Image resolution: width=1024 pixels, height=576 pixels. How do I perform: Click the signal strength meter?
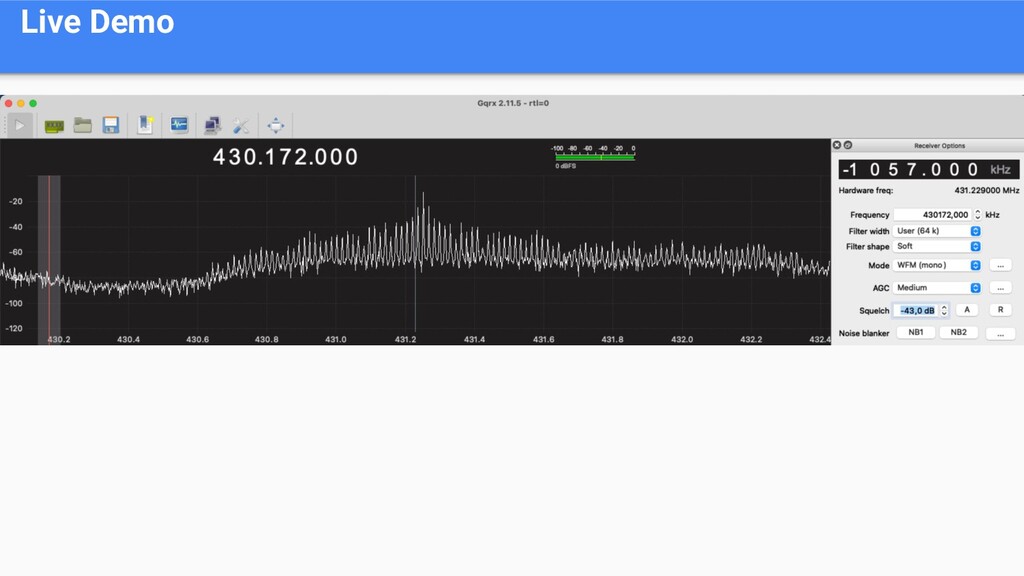pyautogui.click(x=594, y=157)
